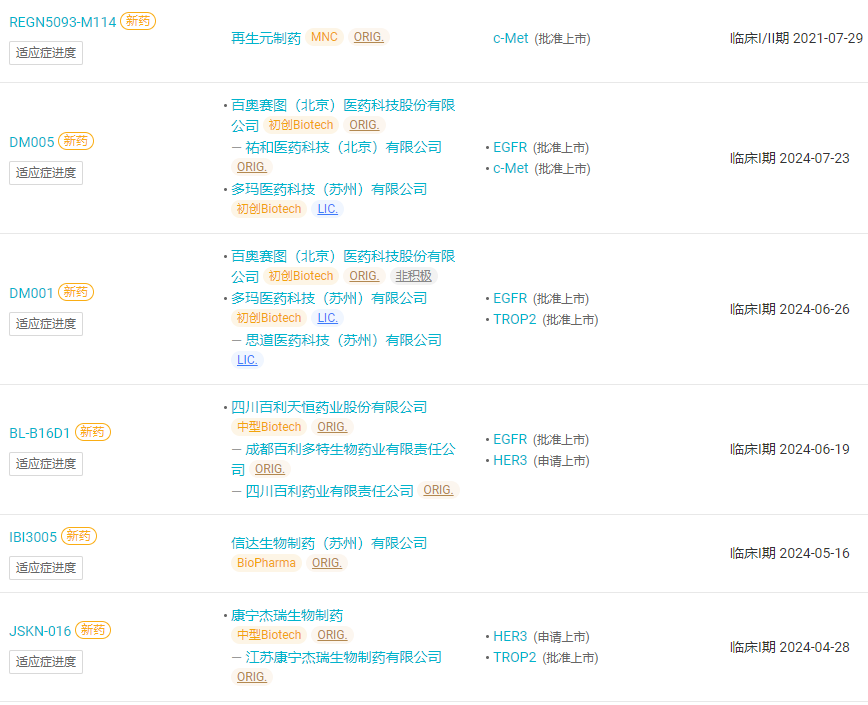Open the c-Met target in REGN5093-M114 row
Image resolution: width=868 pixels, height=705 pixels.
tap(510, 38)
